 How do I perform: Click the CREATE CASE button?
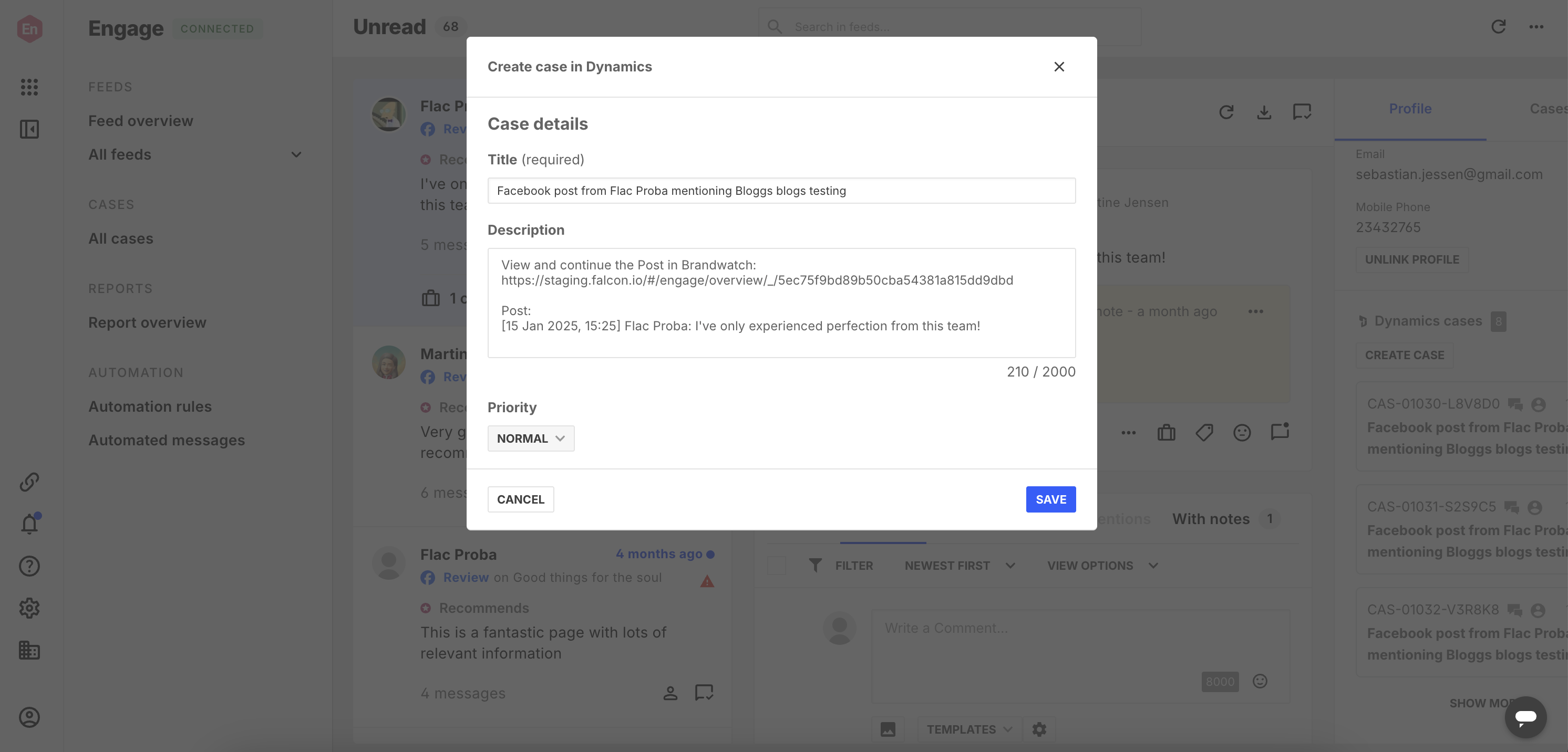click(x=1404, y=354)
